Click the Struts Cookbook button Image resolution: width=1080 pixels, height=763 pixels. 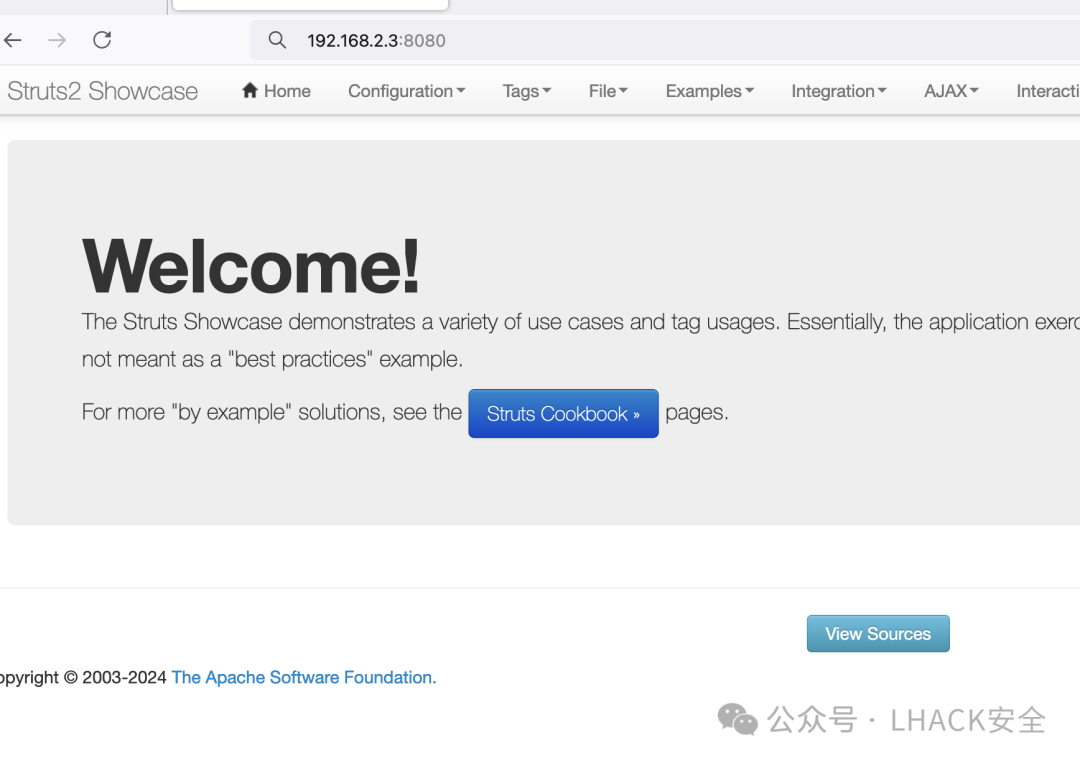tap(563, 414)
